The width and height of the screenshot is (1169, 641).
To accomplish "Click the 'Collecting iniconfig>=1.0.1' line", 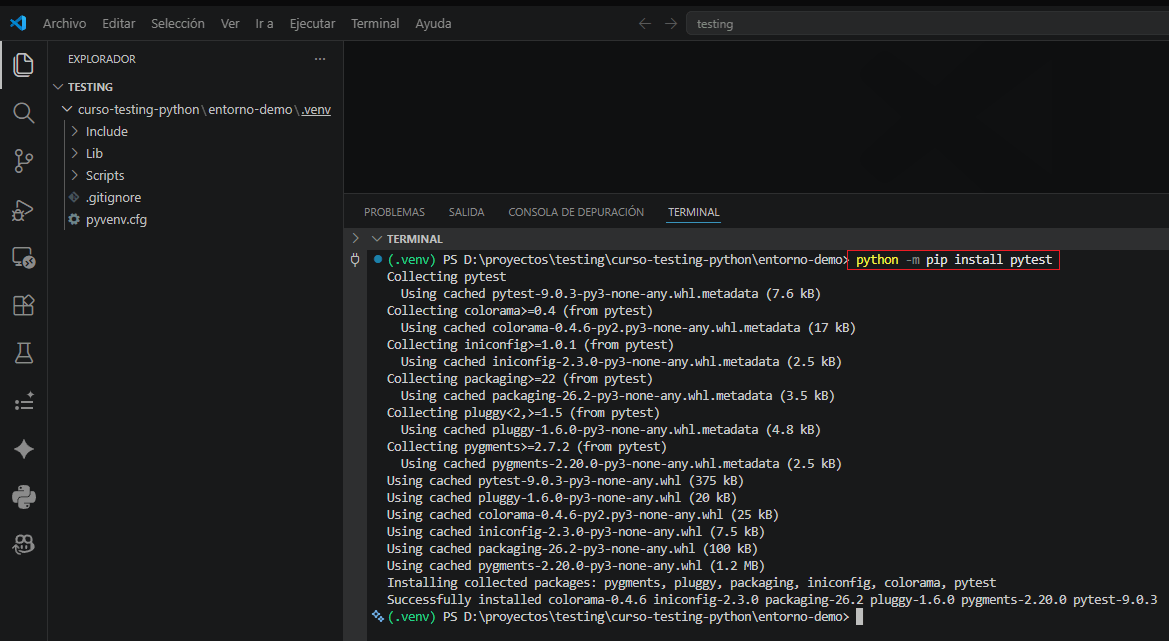I will click(530, 344).
